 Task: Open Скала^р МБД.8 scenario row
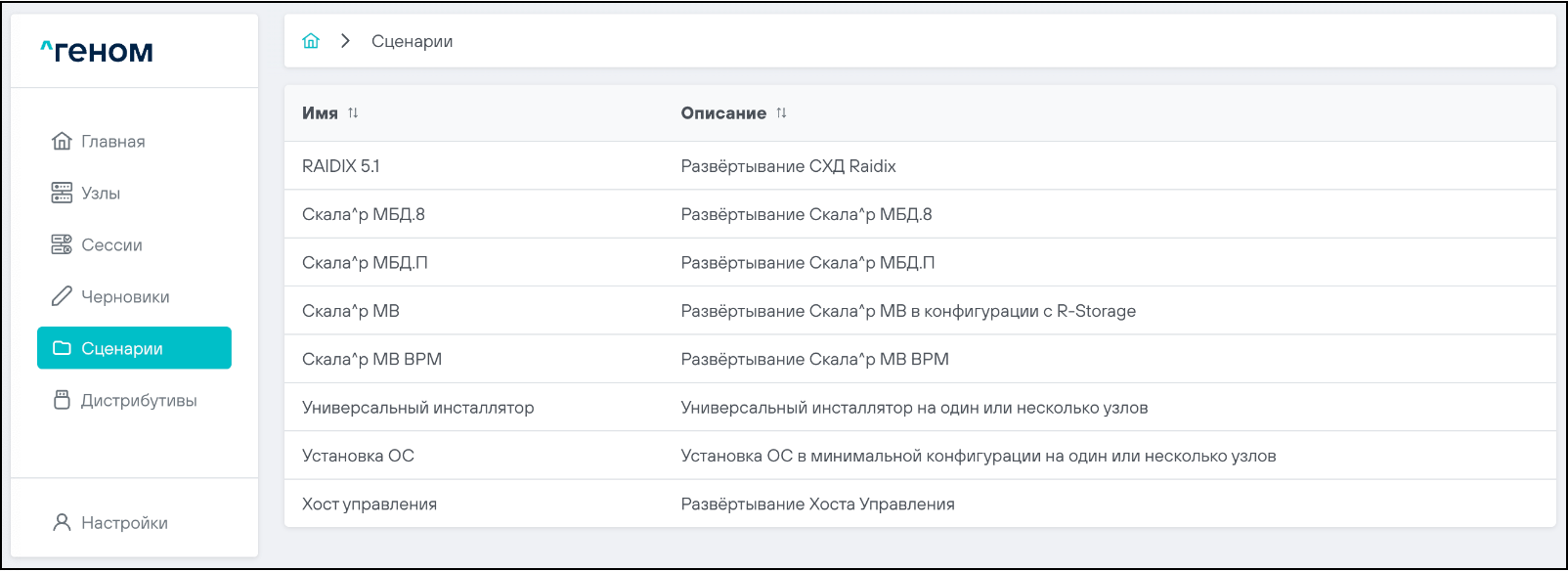click(364, 214)
